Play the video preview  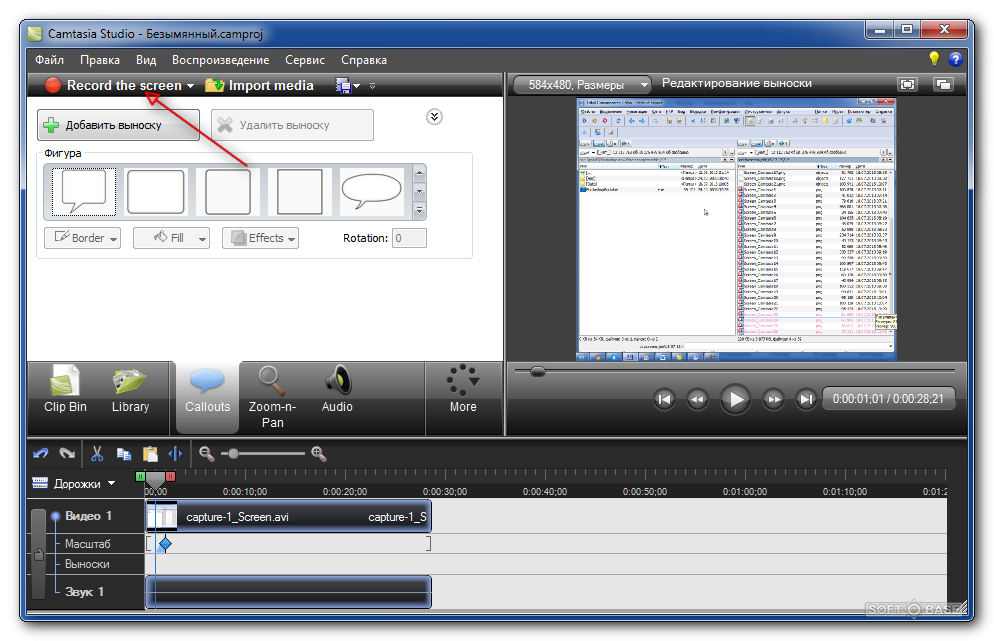click(x=735, y=399)
